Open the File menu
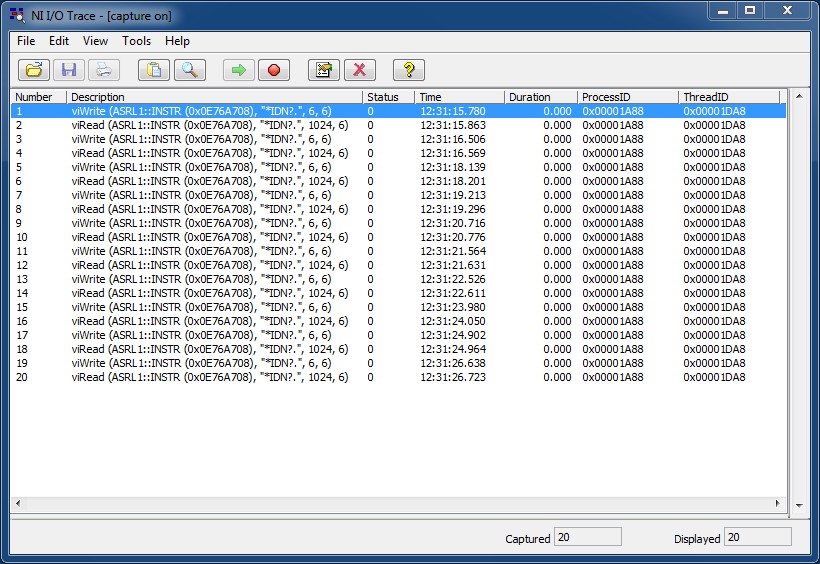The image size is (820, 564). [x=26, y=41]
